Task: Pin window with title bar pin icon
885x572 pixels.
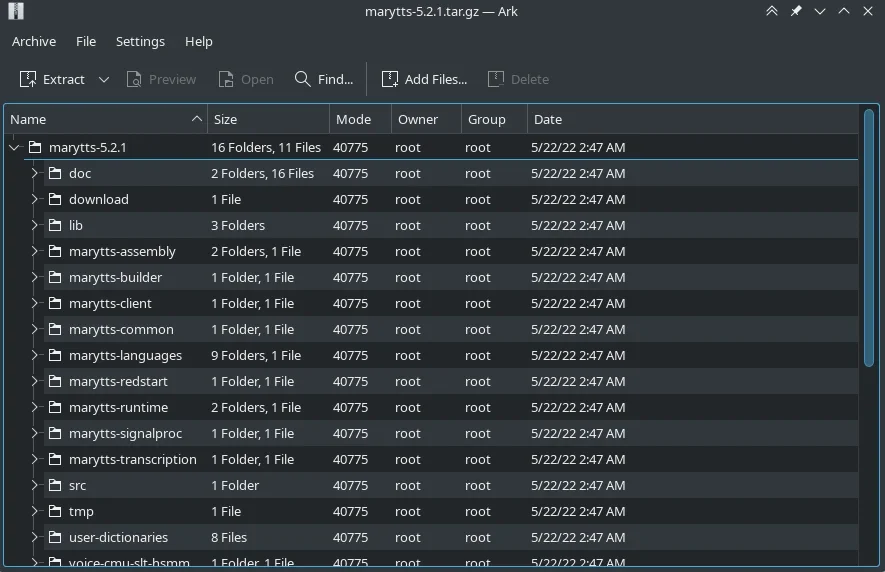Action: pos(796,11)
